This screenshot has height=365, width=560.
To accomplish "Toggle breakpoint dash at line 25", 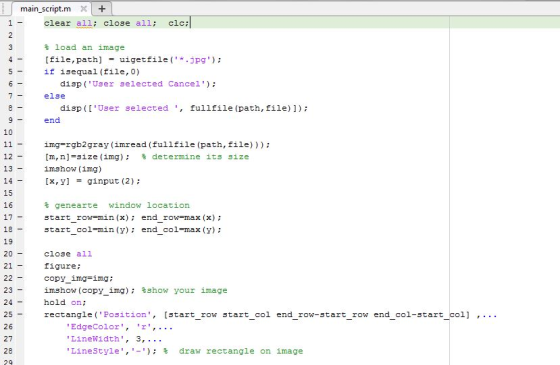I will click(x=20, y=314).
